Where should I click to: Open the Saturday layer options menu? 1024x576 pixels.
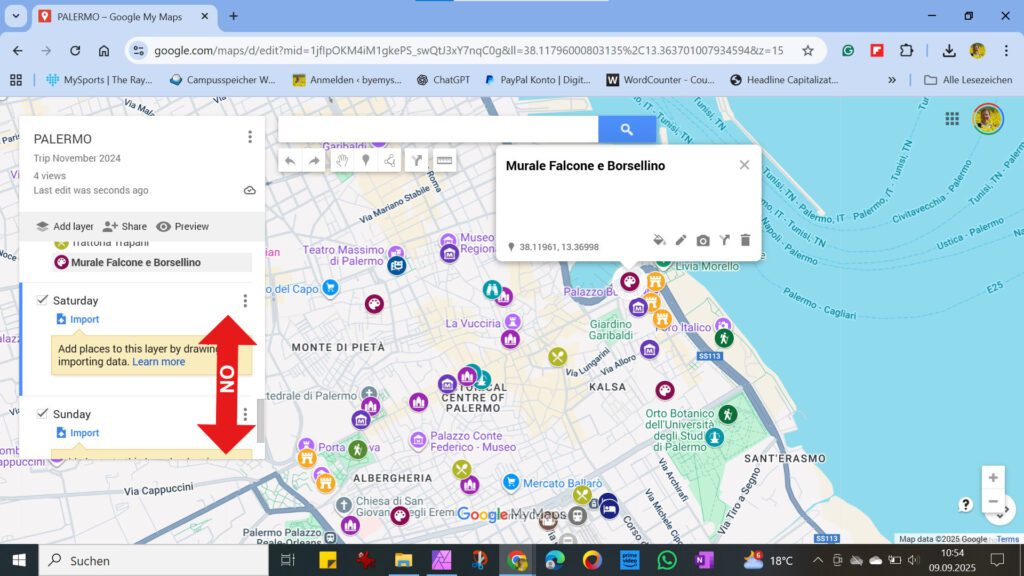coord(245,300)
